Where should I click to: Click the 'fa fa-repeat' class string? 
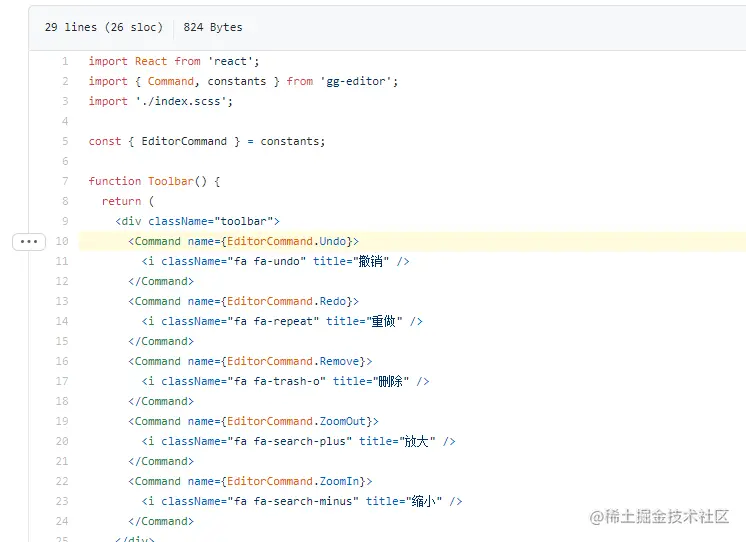273,321
